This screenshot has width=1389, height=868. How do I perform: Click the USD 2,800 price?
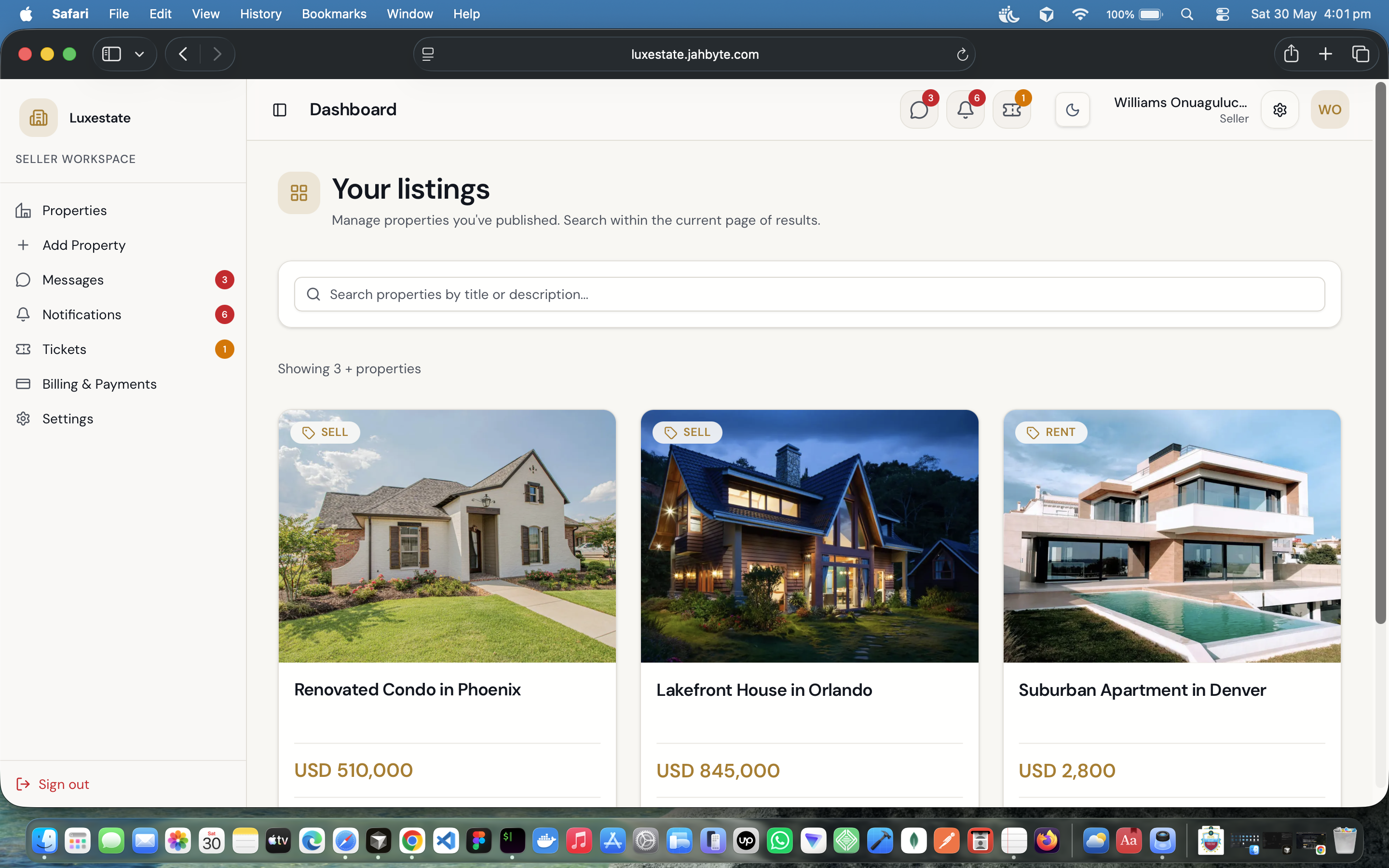tap(1067, 771)
